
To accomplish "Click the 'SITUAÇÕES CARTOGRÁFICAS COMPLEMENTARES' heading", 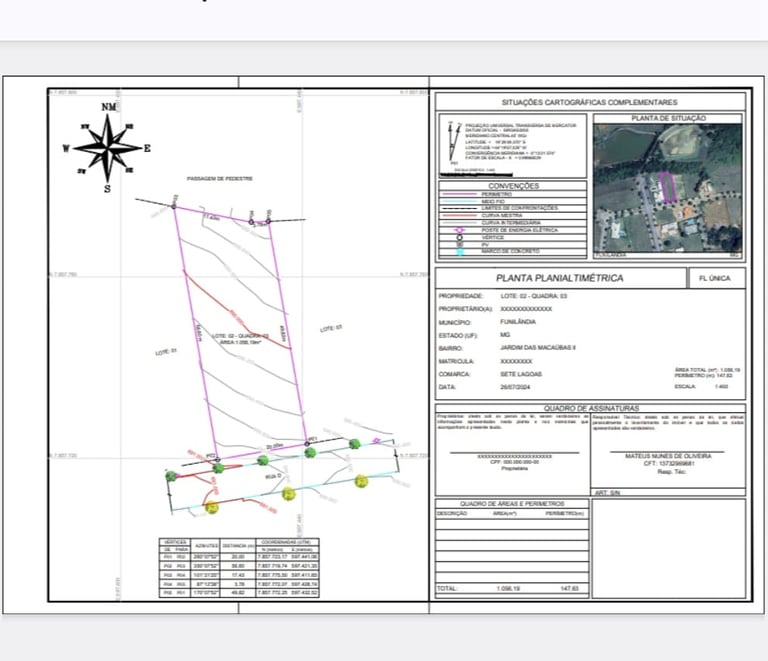I will [590, 102].
